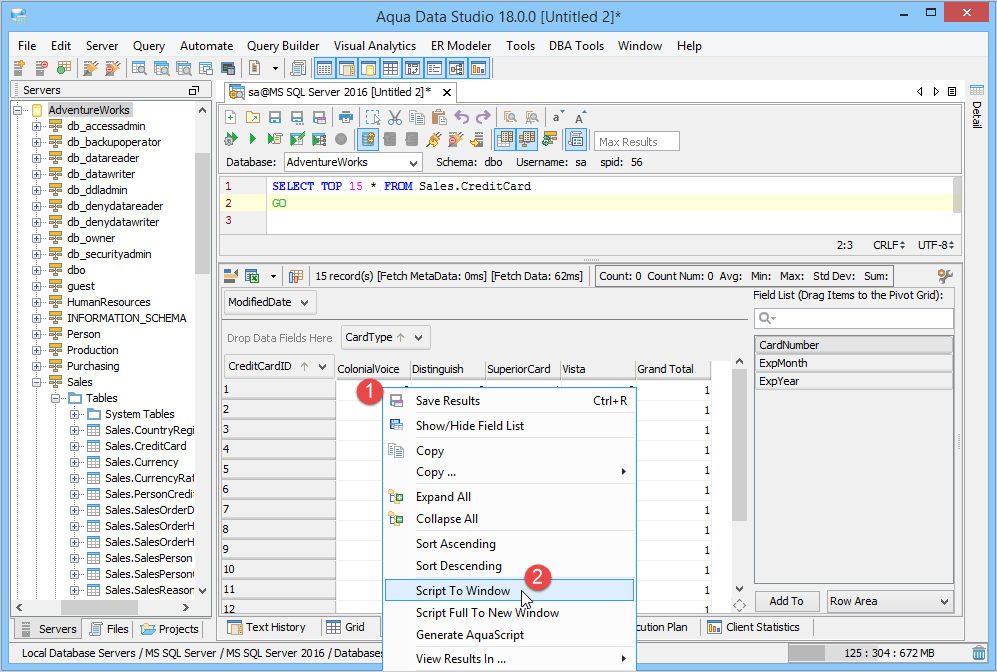This screenshot has height=672, width=997.
Task: Click Sort Descending in the context menu
Action: tap(509, 566)
